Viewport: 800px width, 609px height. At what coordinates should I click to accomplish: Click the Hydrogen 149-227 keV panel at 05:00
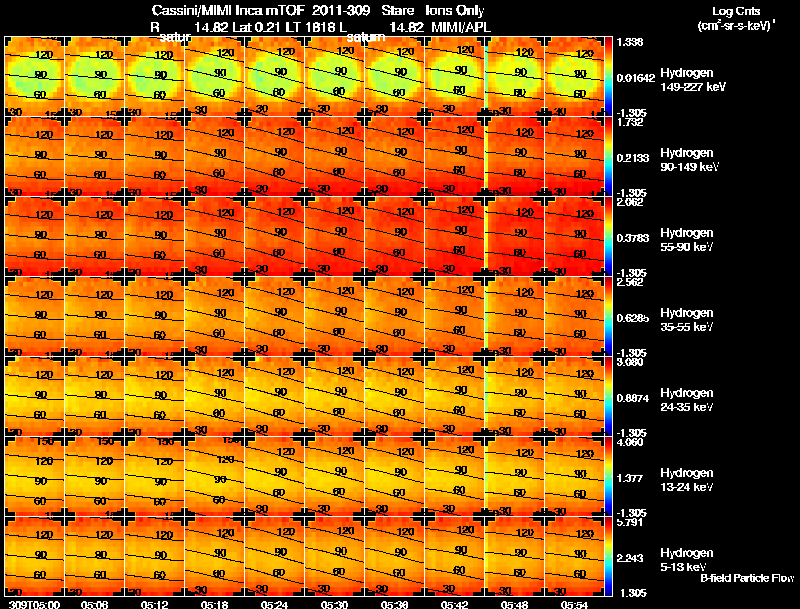35,76
